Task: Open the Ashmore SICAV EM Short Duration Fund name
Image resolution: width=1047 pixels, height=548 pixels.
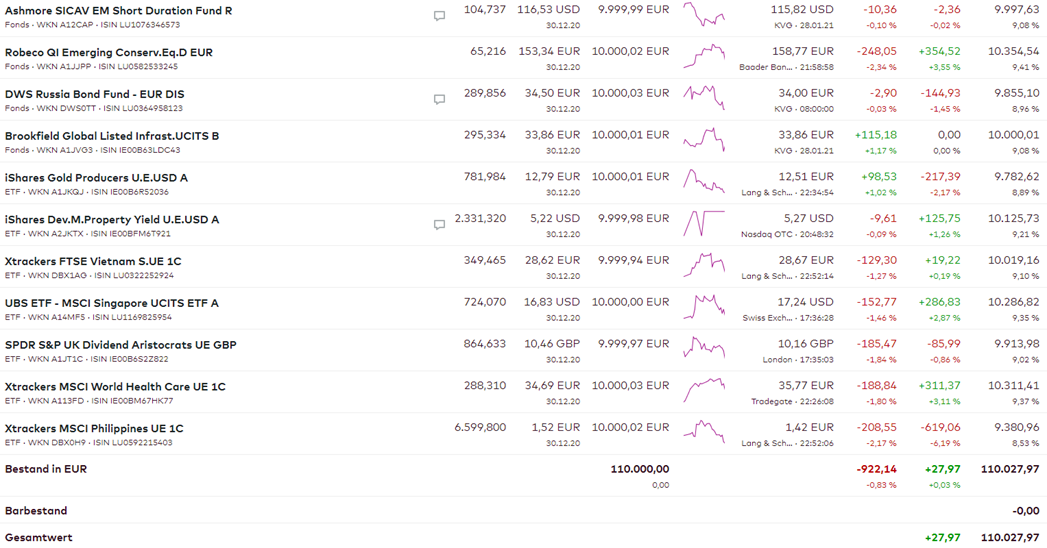Action: (118, 11)
